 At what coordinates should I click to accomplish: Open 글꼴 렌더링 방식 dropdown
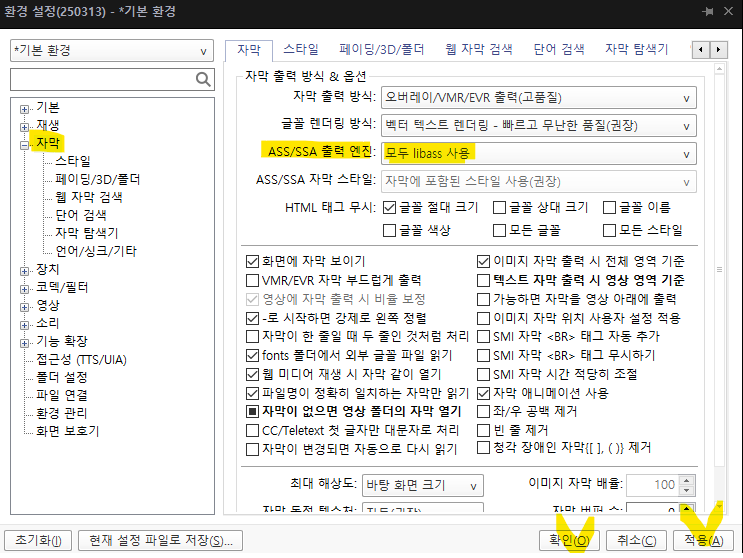[x=539, y=126]
